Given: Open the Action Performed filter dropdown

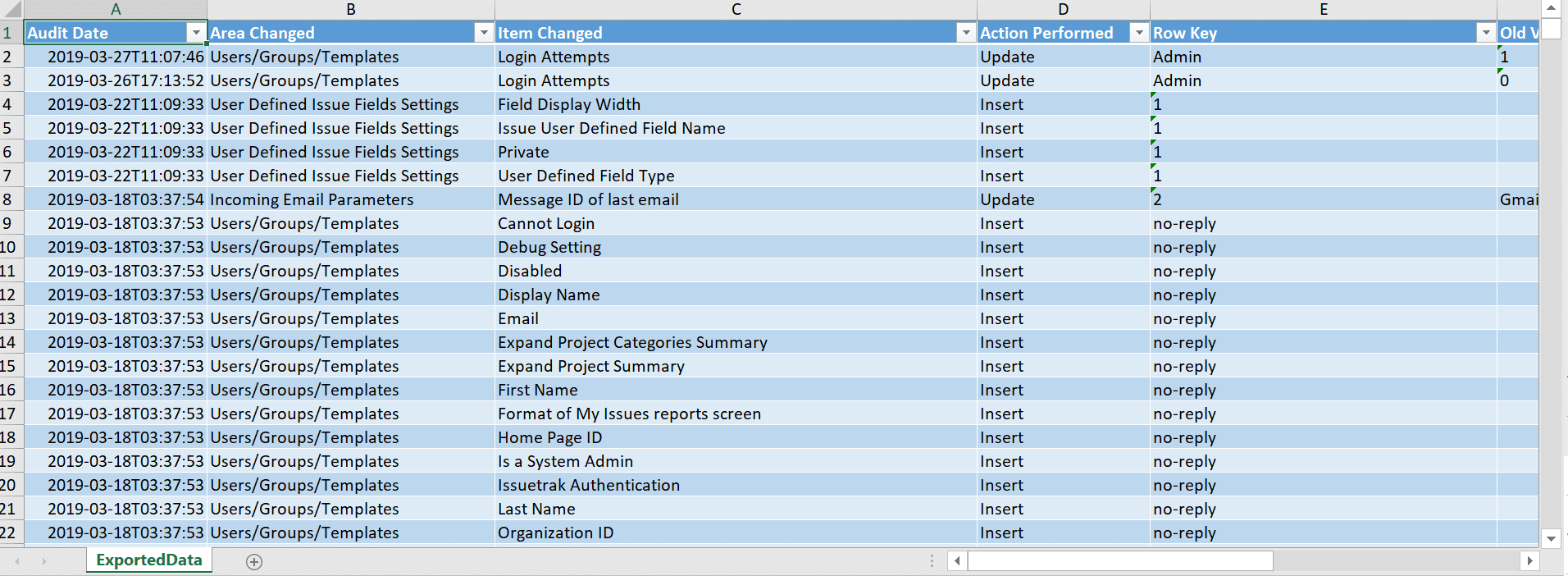Looking at the screenshot, I should (1139, 33).
